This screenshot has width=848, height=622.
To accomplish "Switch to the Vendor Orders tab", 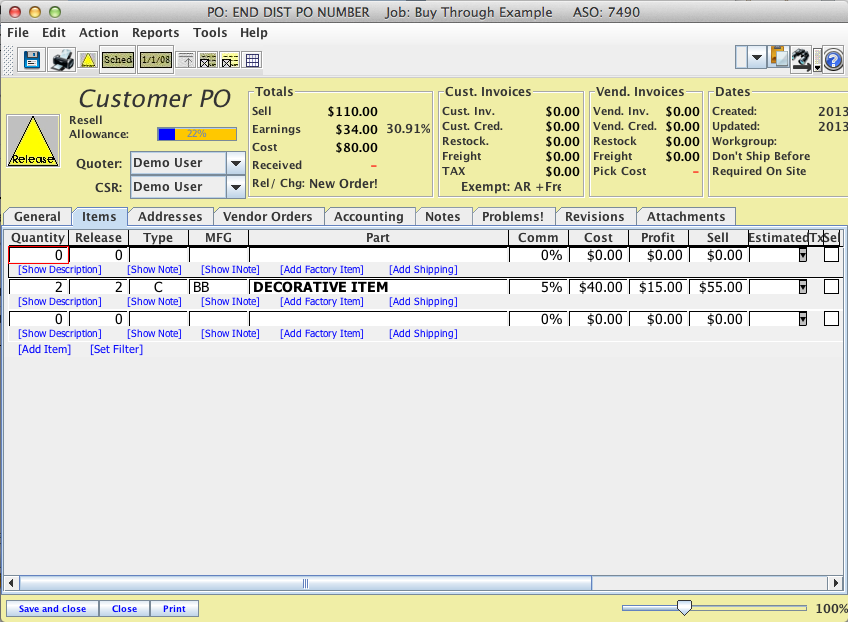I will tap(268, 216).
